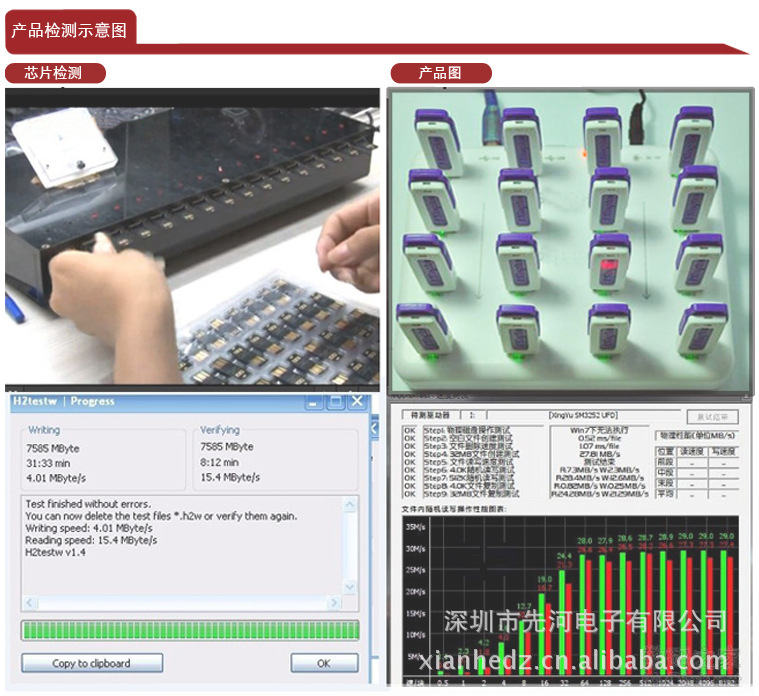Maximize the H2testw Progress window
Screen dimensions: 759x696
coord(337,402)
